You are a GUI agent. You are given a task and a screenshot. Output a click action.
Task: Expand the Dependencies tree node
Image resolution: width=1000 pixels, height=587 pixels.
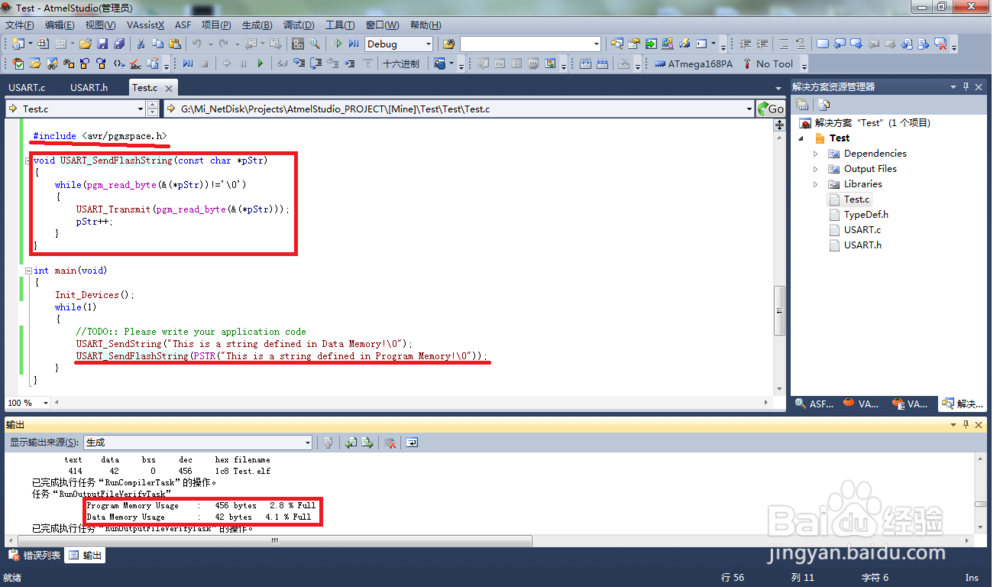(815, 154)
